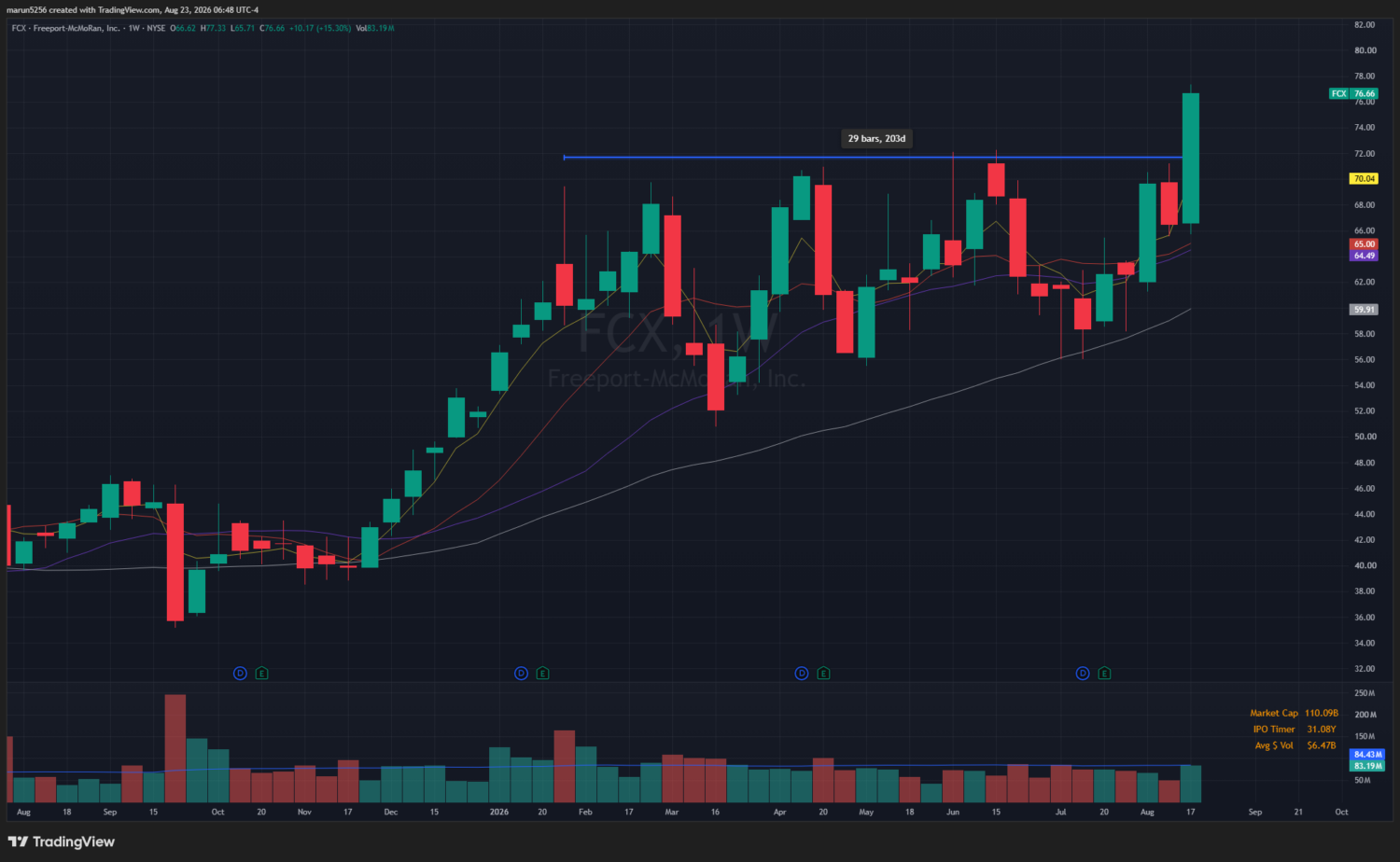The image size is (1400, 862).
Task: Click the gray 59.91 price label
Action: pyautogui.click(x=1365, y=310)
